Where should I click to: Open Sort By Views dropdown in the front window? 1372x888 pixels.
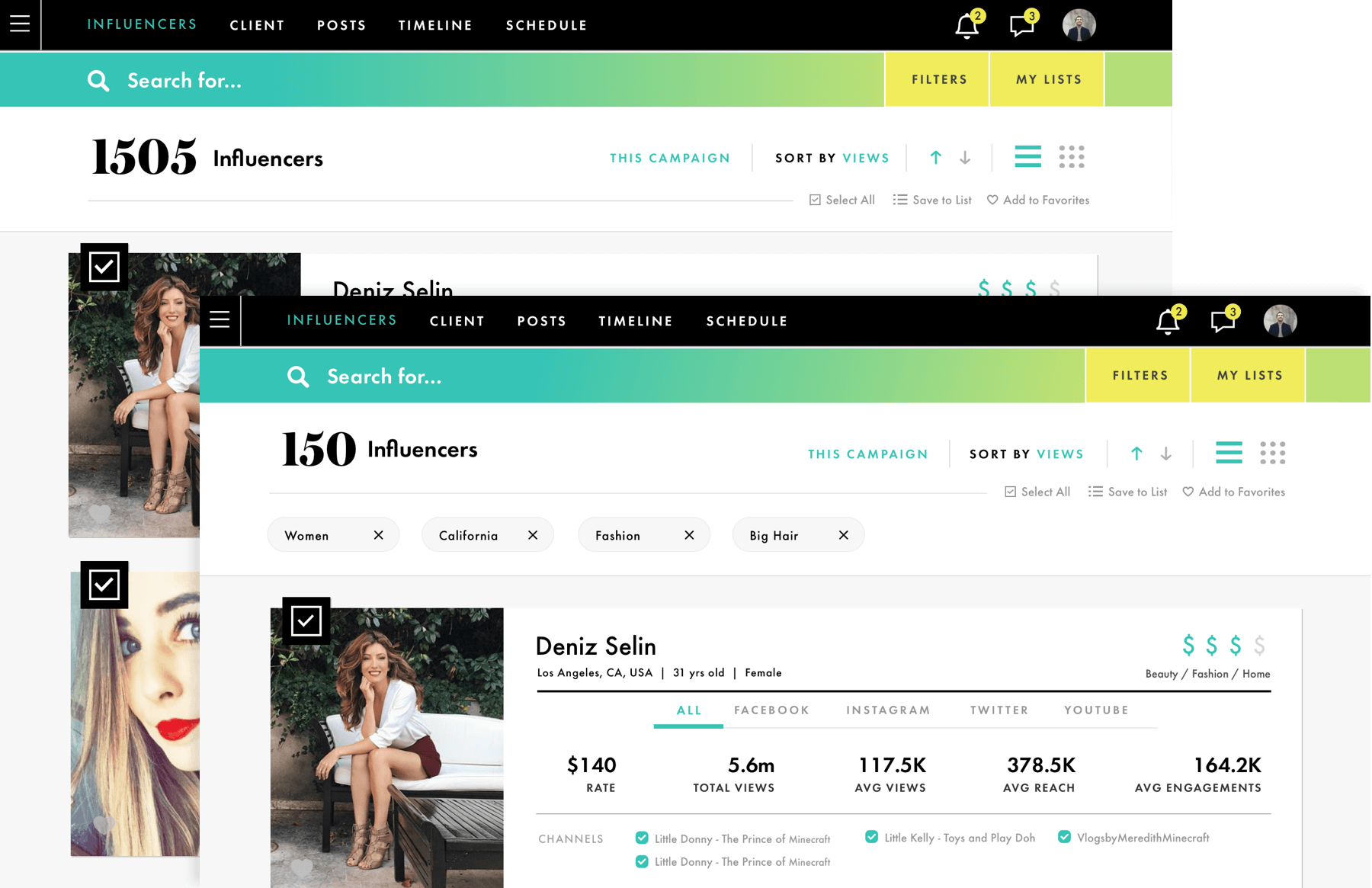point(1026,454)
